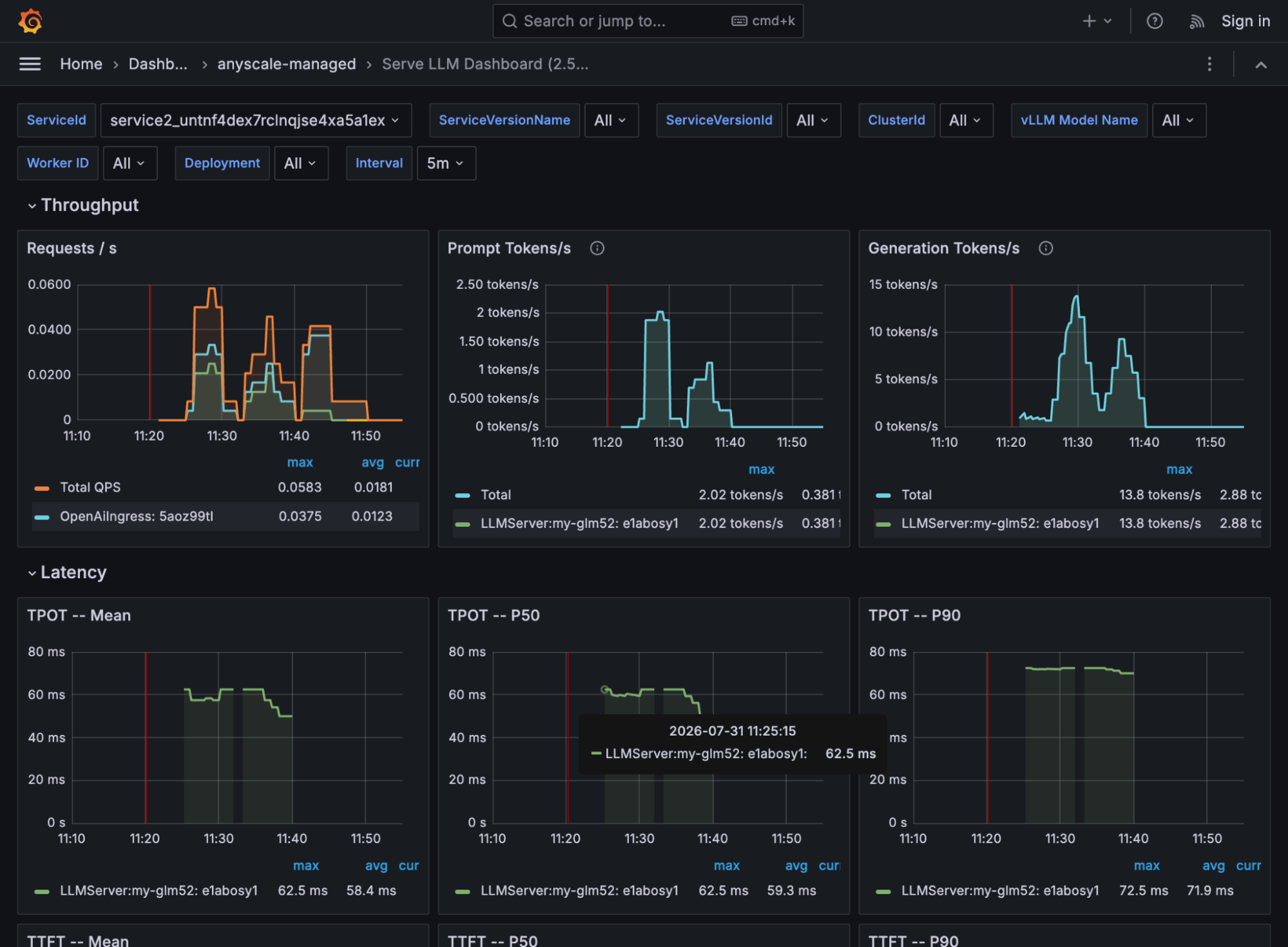Open the ServiceId dropdown selector

click(256, 121)
